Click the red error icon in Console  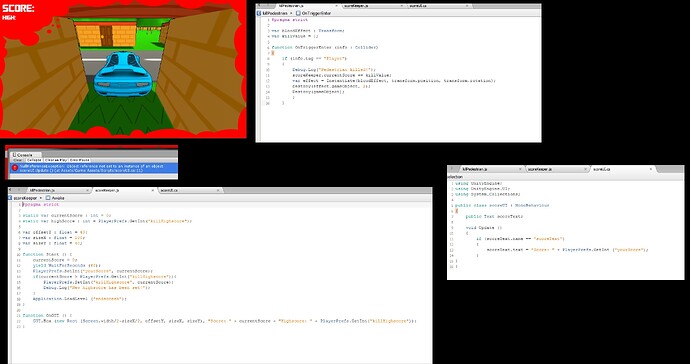tap(15, 168)
